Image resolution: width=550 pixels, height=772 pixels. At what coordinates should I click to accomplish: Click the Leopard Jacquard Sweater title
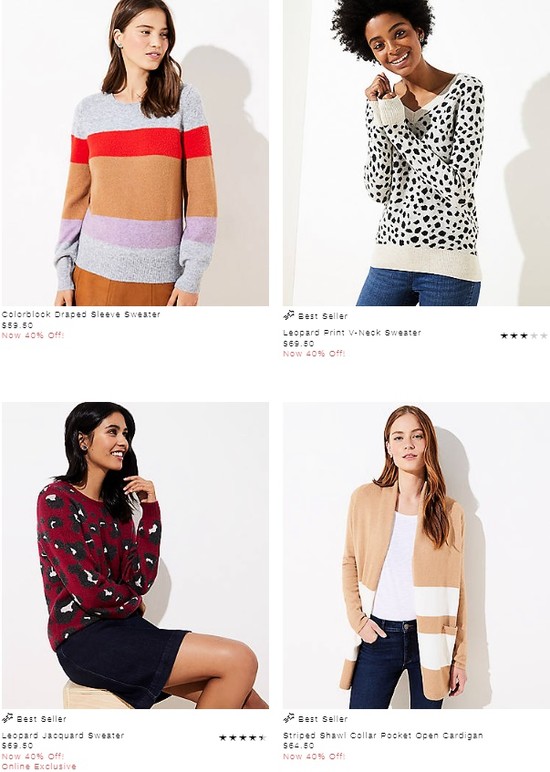point(63,736)
